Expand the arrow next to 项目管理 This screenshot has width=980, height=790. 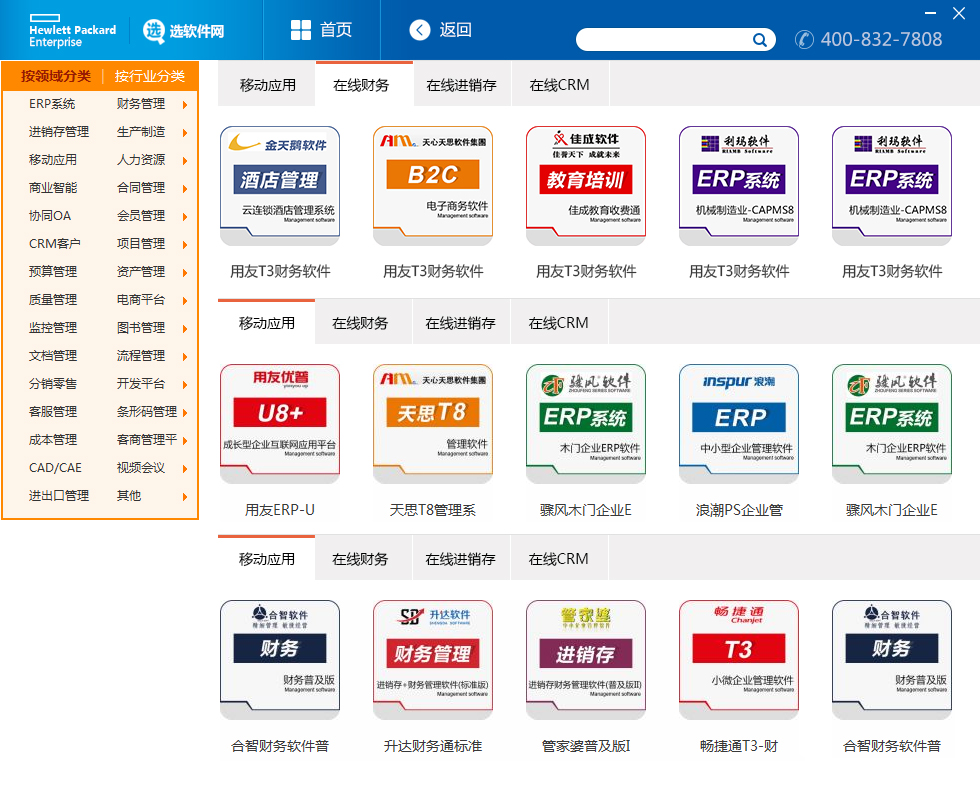(x=185, y=244)
